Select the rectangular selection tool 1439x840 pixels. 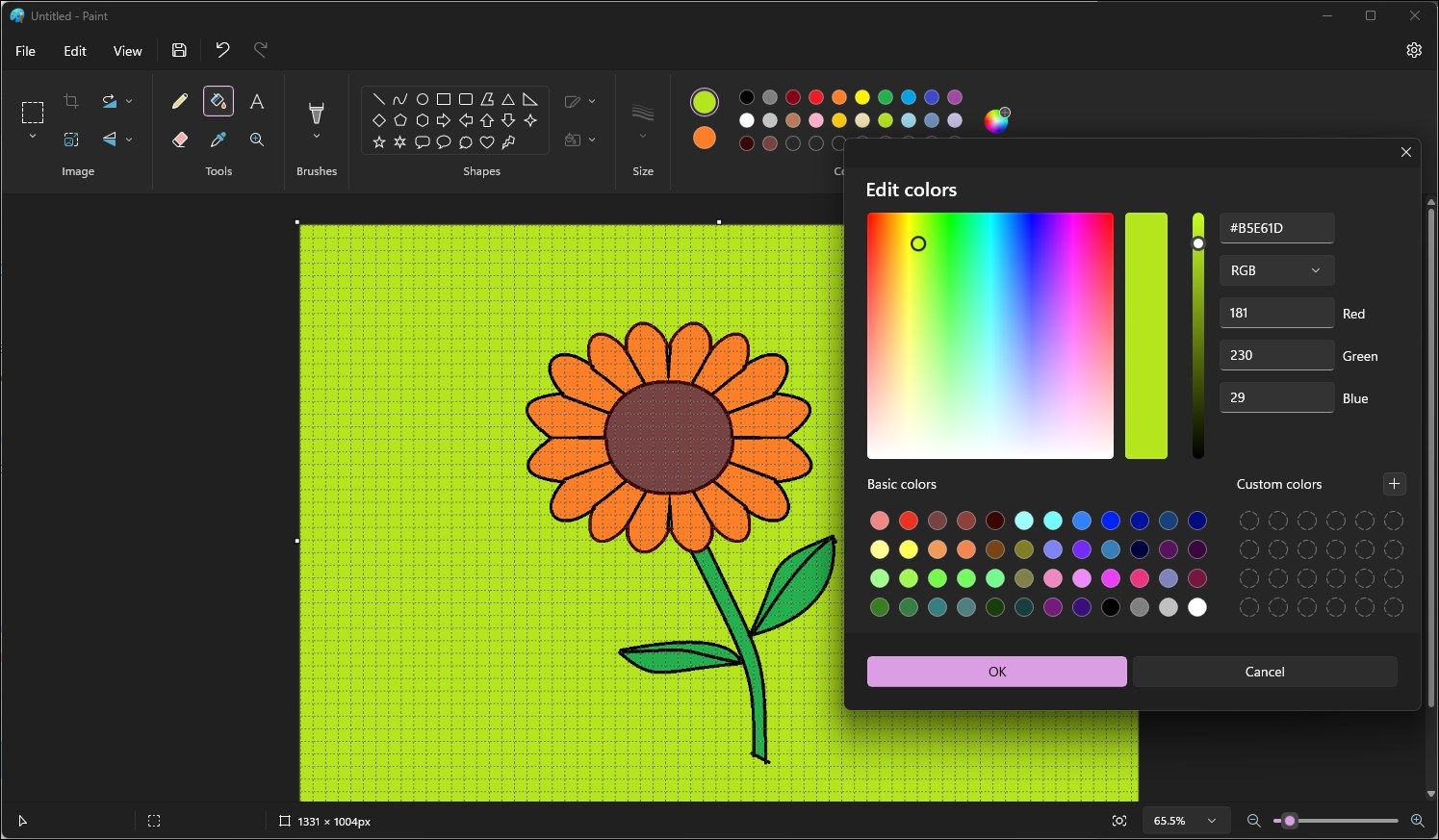pyautogui.click(x=32, y=113)
